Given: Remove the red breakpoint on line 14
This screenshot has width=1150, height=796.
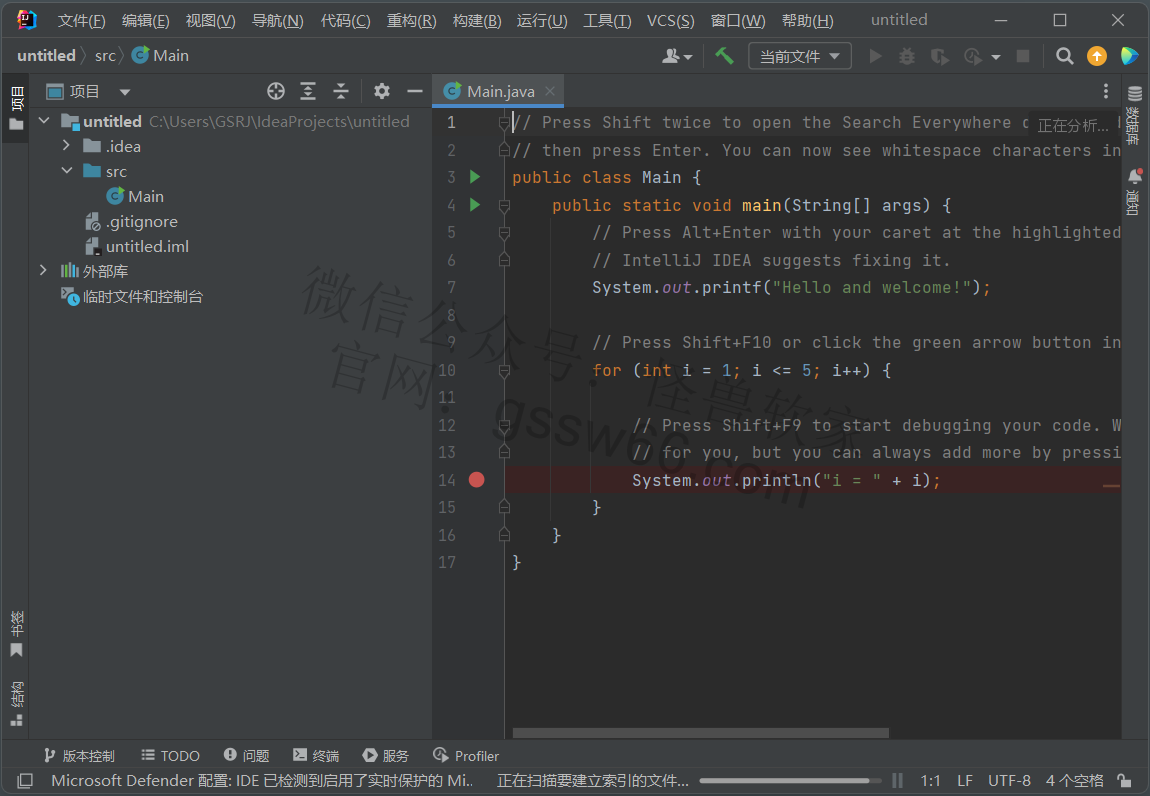Looking at the screenshot, I should coord(476,480).
